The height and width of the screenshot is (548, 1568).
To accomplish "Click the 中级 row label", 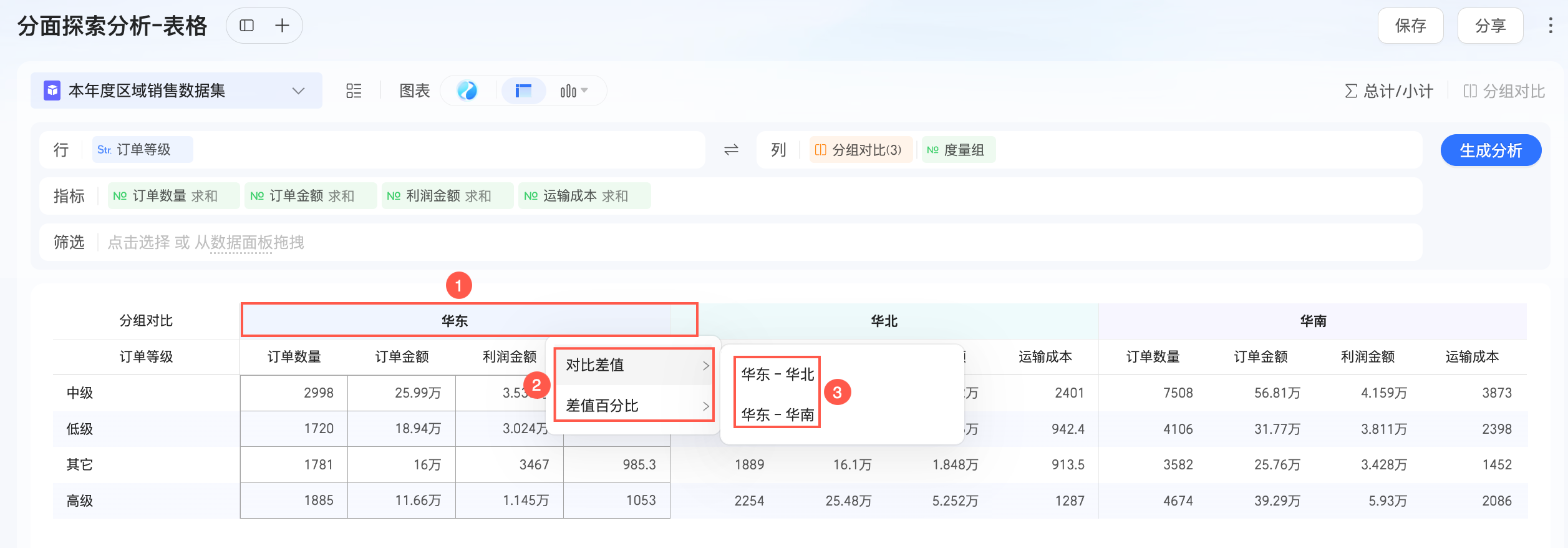I will (x=80, y=393).
